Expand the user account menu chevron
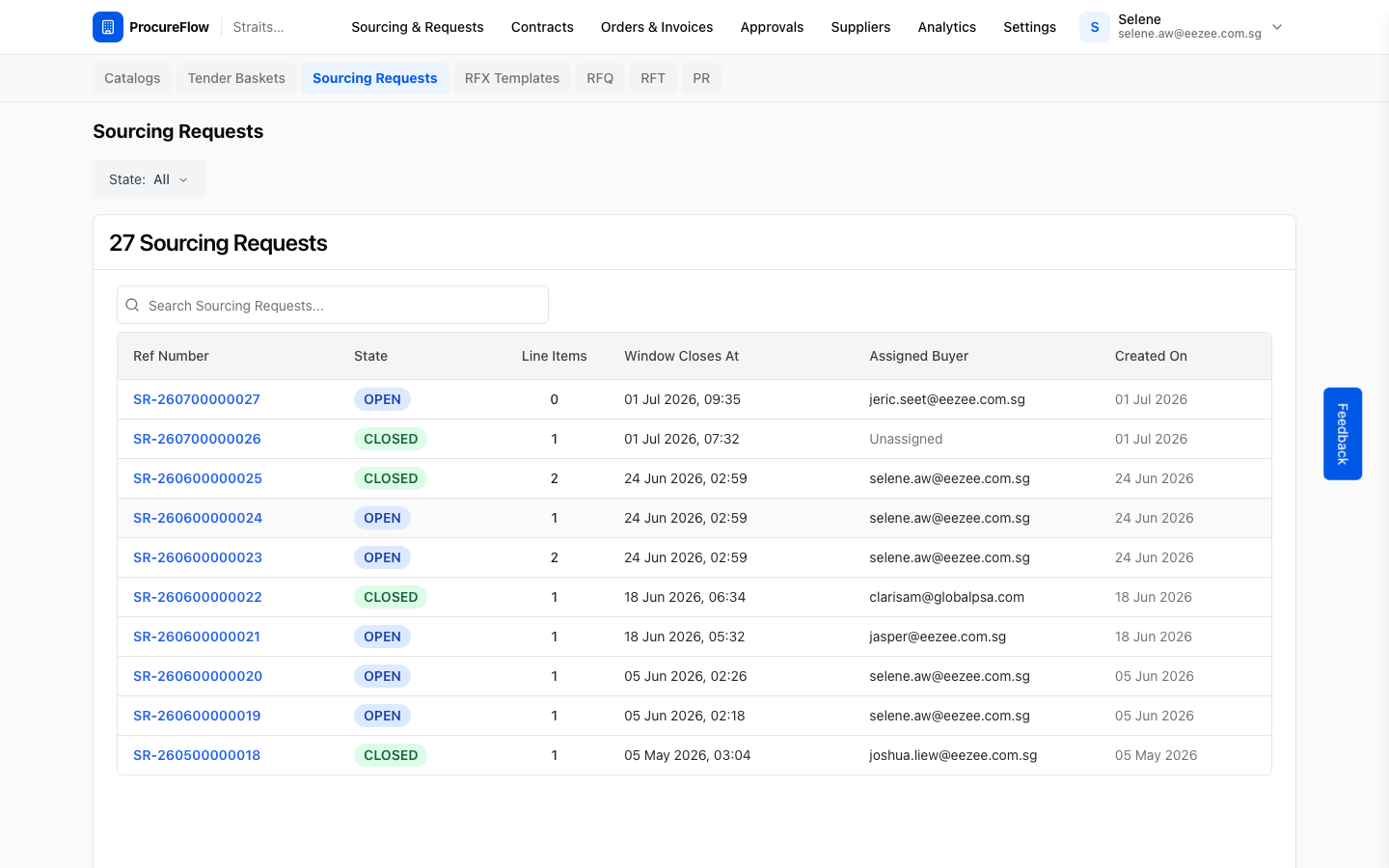The height and width of the screenshot is (868, 1389). 1277,27
